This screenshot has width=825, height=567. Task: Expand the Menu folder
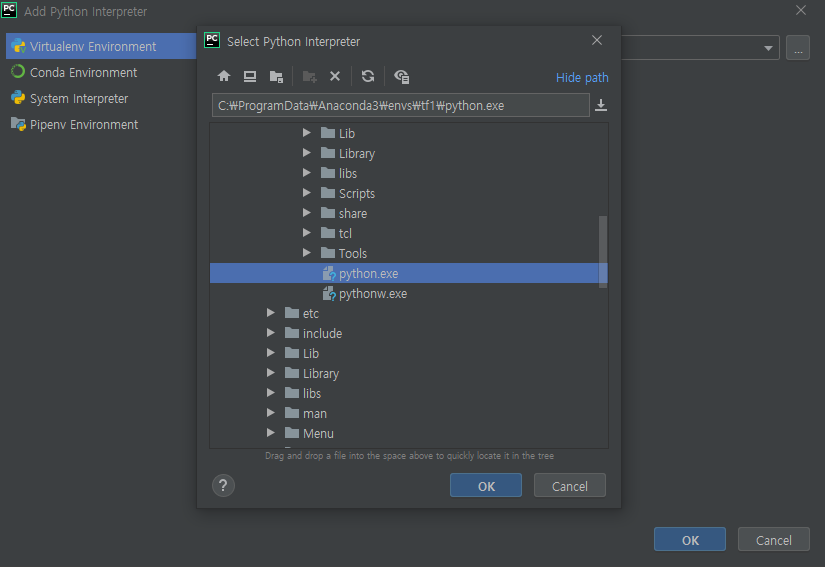(270, 433)
